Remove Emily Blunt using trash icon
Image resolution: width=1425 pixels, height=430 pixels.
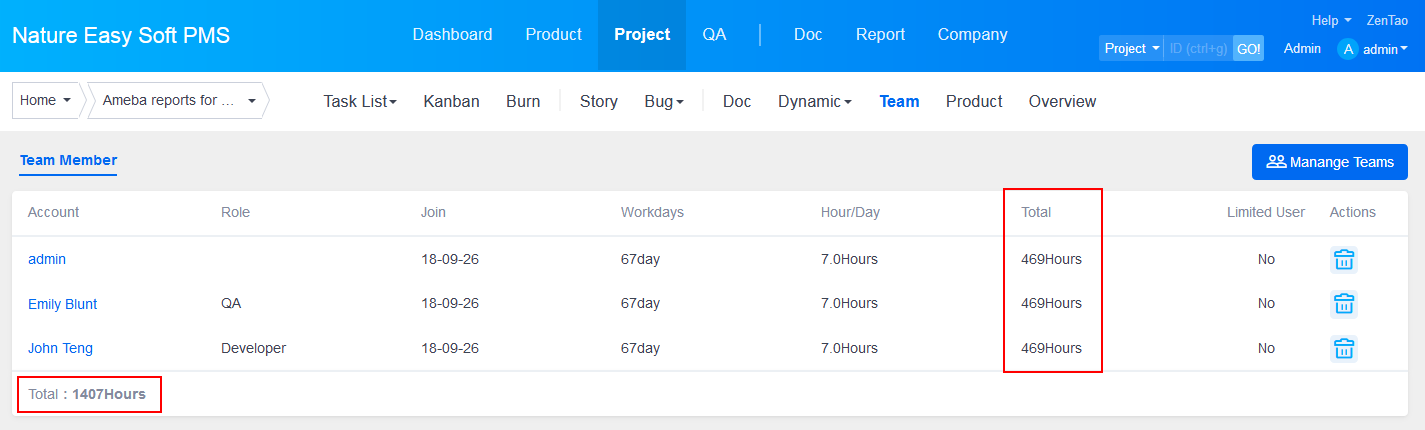click(1344, 304)
